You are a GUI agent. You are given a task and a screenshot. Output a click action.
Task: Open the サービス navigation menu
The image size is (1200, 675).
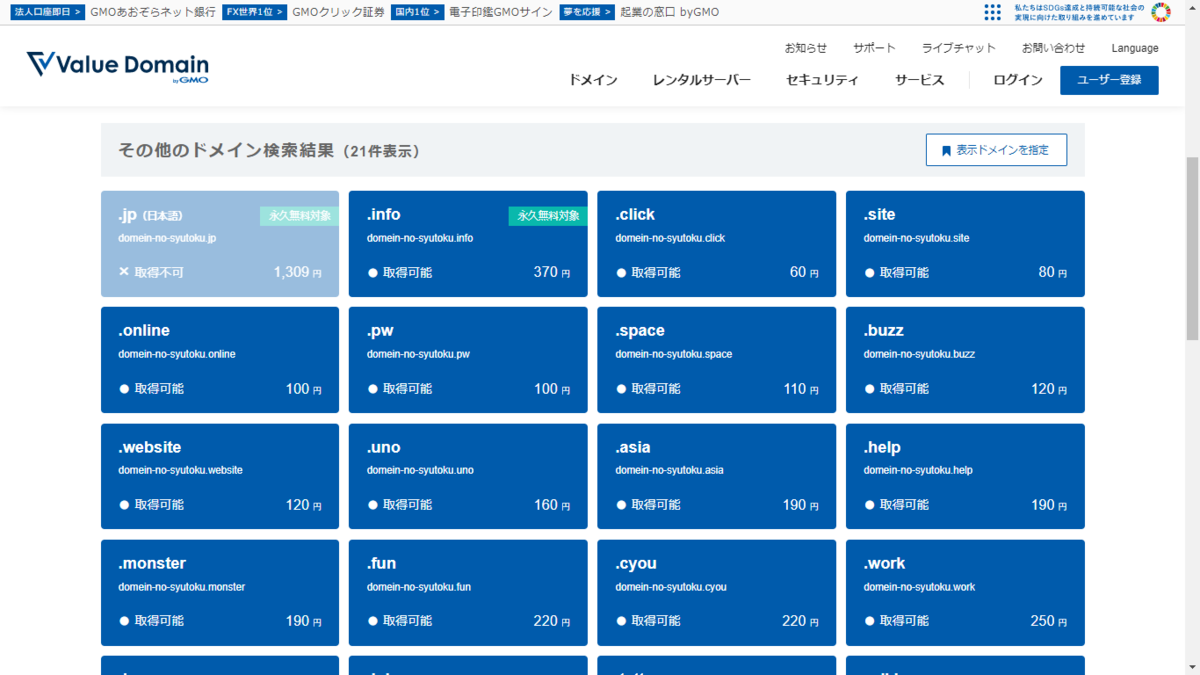[x=918, y=80]
